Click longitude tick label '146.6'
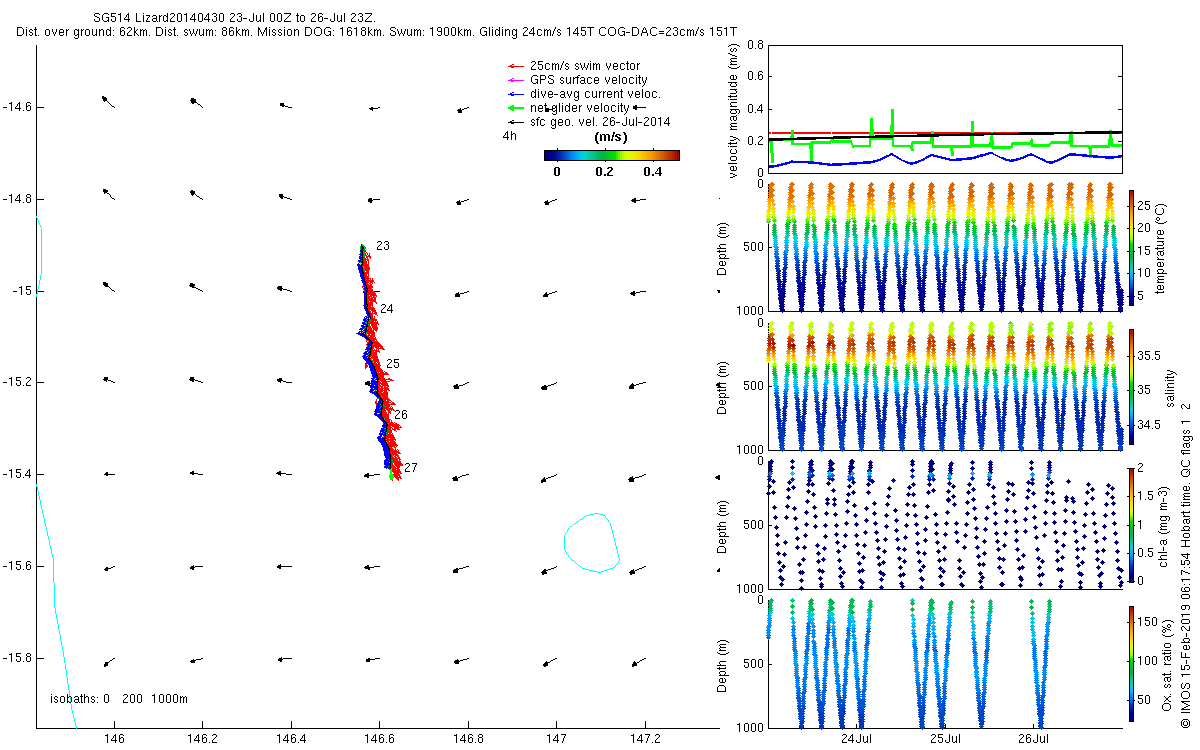 (x=380, y=738)
